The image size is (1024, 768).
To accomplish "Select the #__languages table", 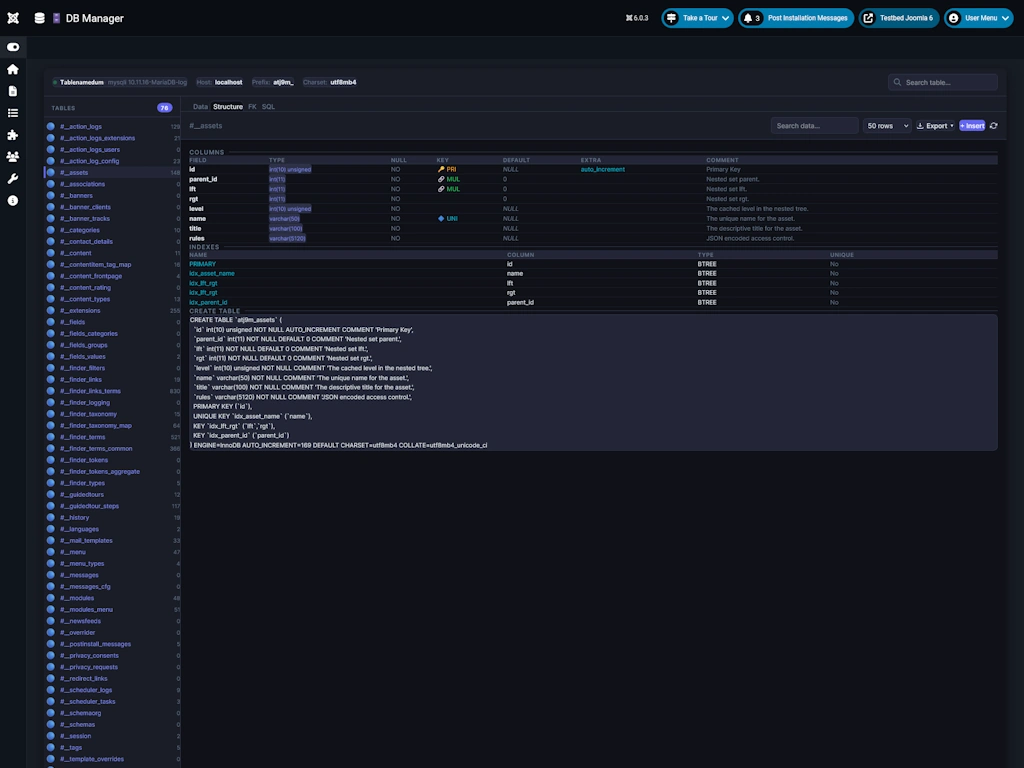I will (112, 529).
